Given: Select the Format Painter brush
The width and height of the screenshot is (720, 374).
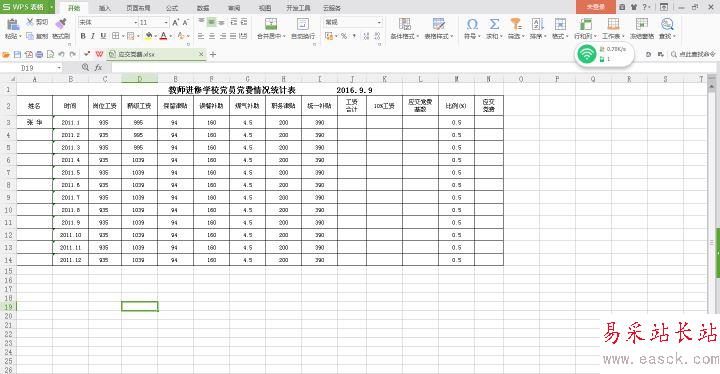Looking at the screenshot, I should [61, 24].
